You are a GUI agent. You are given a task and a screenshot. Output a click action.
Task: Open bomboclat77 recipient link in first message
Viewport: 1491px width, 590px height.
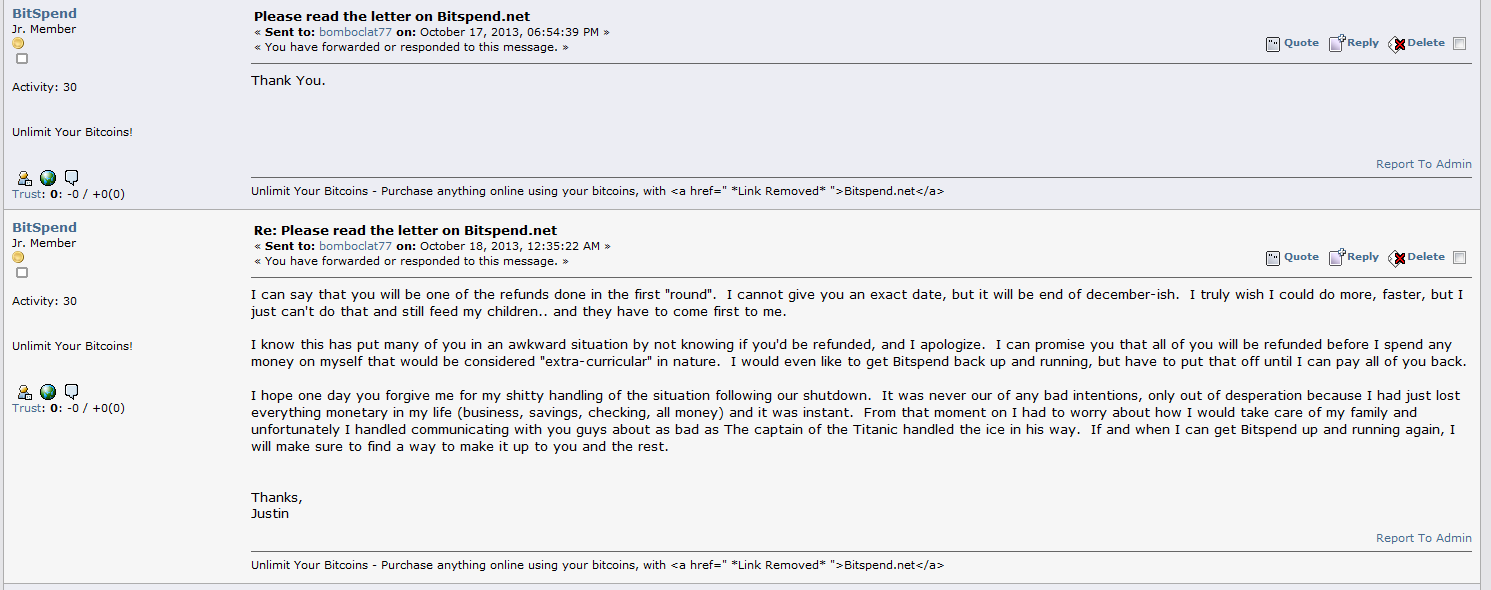pos(356,32)
